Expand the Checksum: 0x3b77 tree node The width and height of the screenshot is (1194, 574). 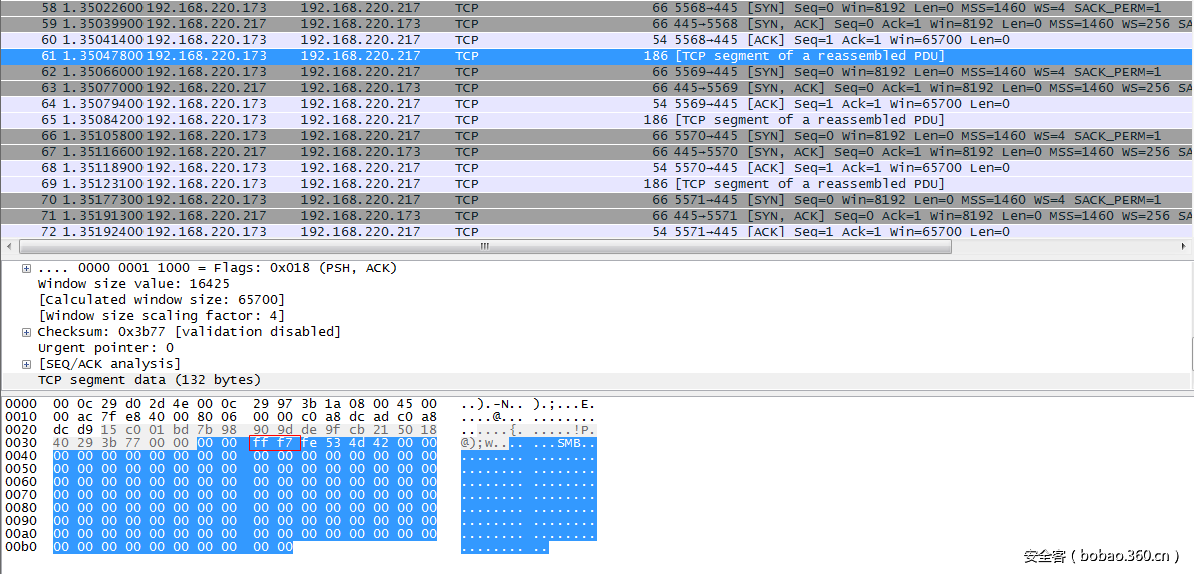tap(26, 332)
